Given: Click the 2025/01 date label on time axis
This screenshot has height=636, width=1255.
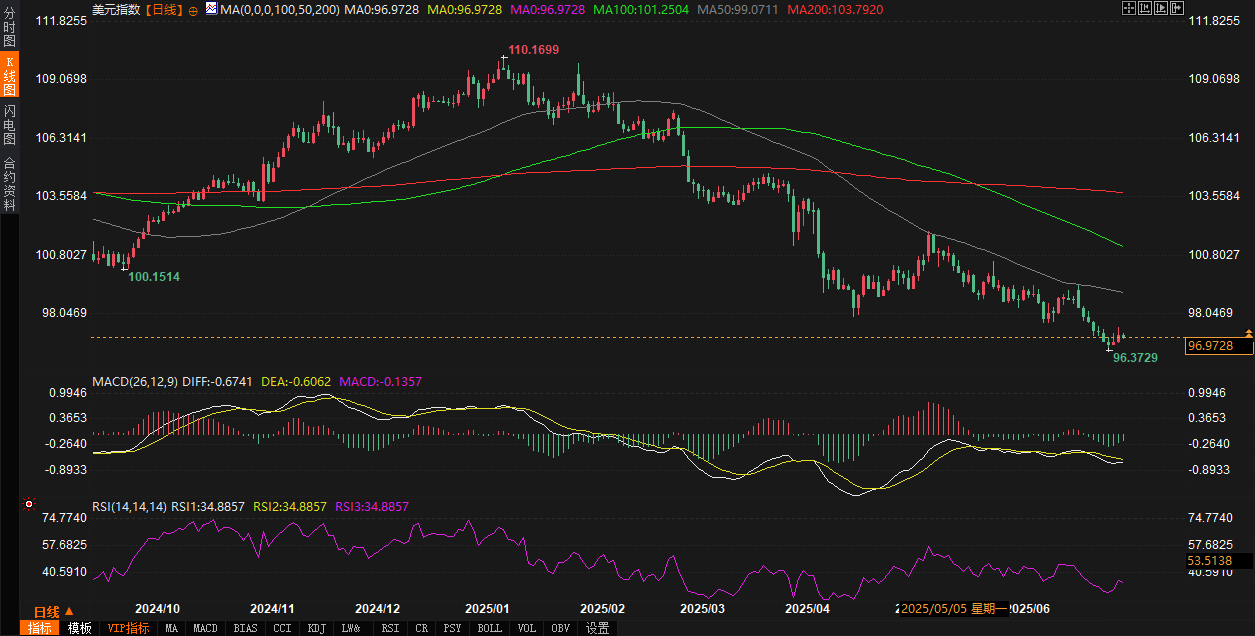Looking at the screenshot, I should 487,608.
